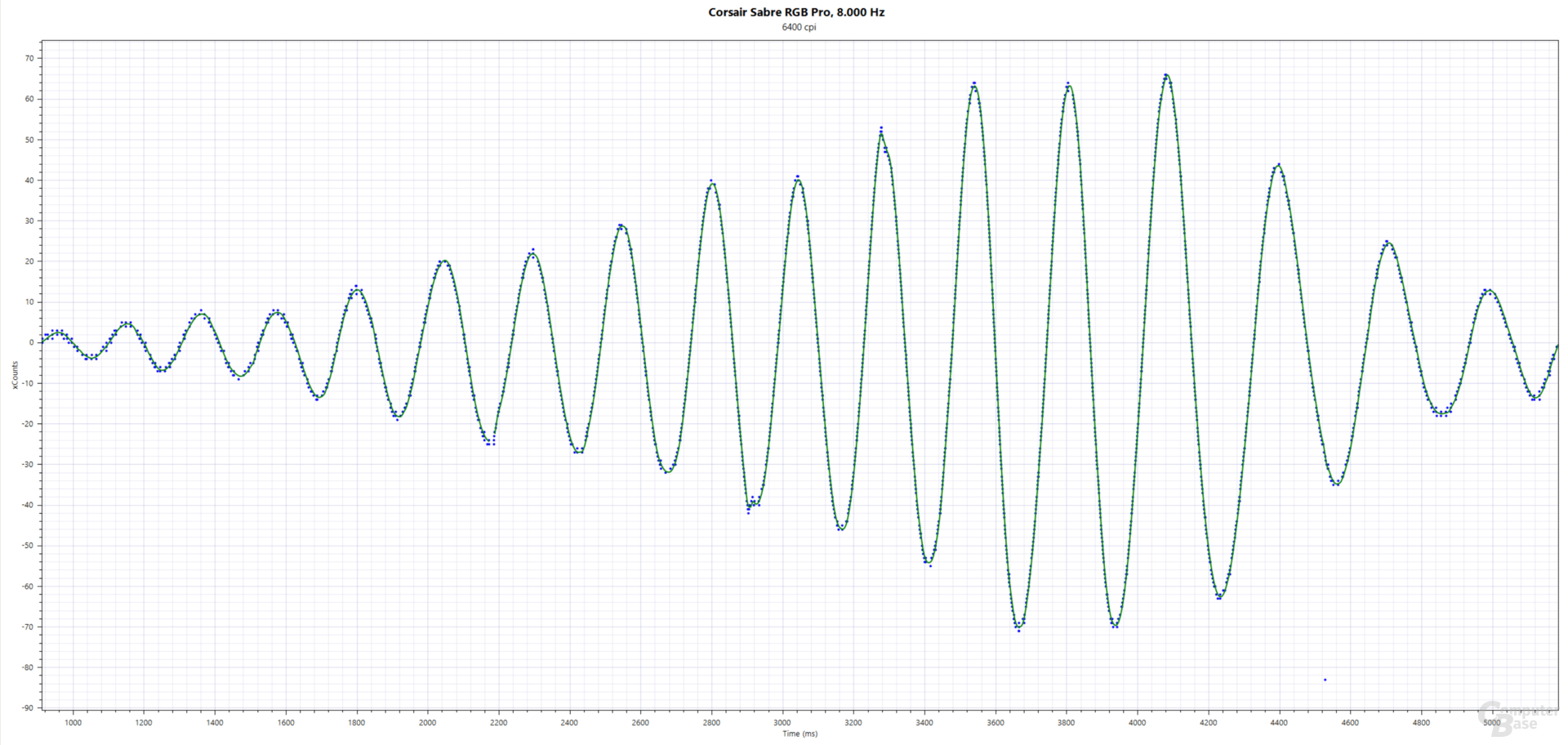The width and height of the screenshot is (1568, 745).
Task: Pick the -60 label on xCounts axis
Action: click(x=29, y=587)
